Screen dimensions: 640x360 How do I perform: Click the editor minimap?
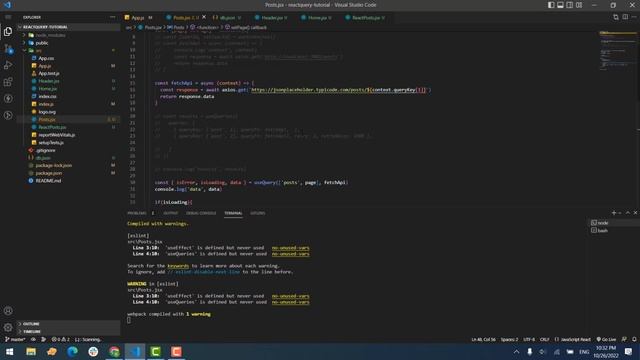(x=618, y=51)
